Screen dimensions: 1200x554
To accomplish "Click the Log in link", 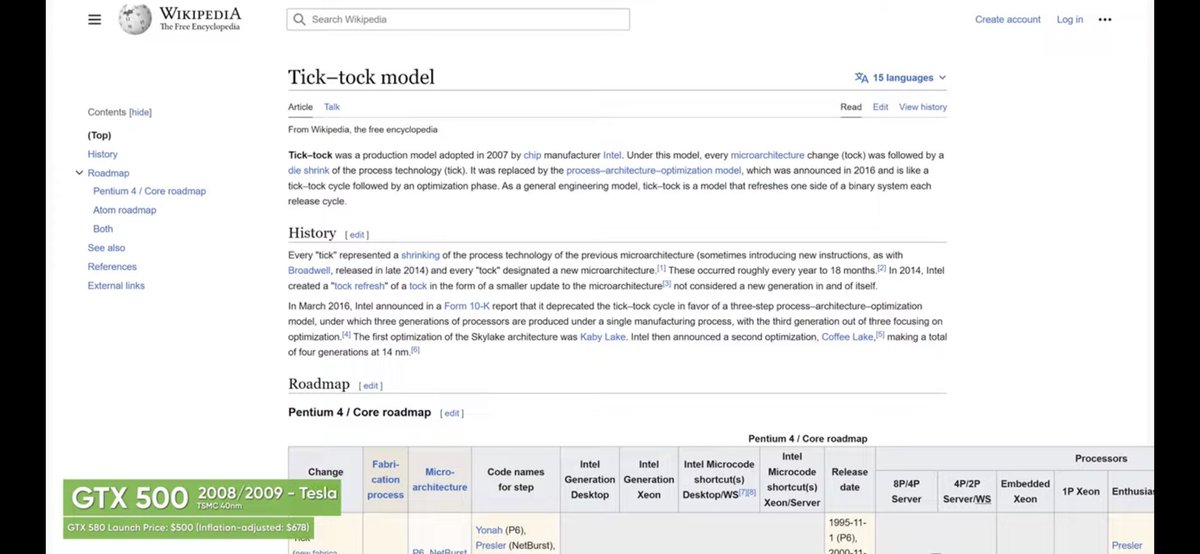I will (1070, 19).
